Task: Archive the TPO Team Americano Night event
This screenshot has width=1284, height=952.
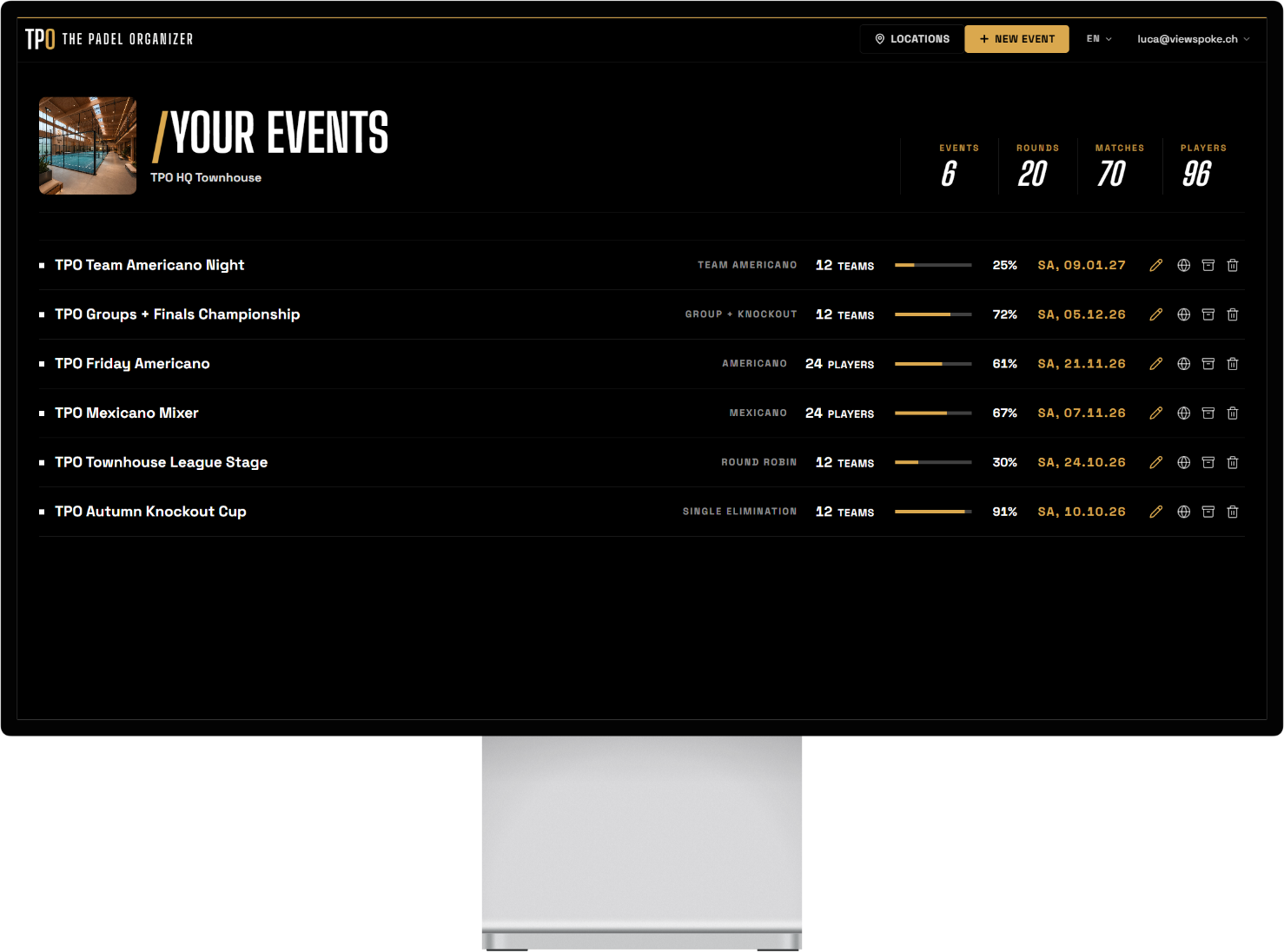Action: (1208, 266)
